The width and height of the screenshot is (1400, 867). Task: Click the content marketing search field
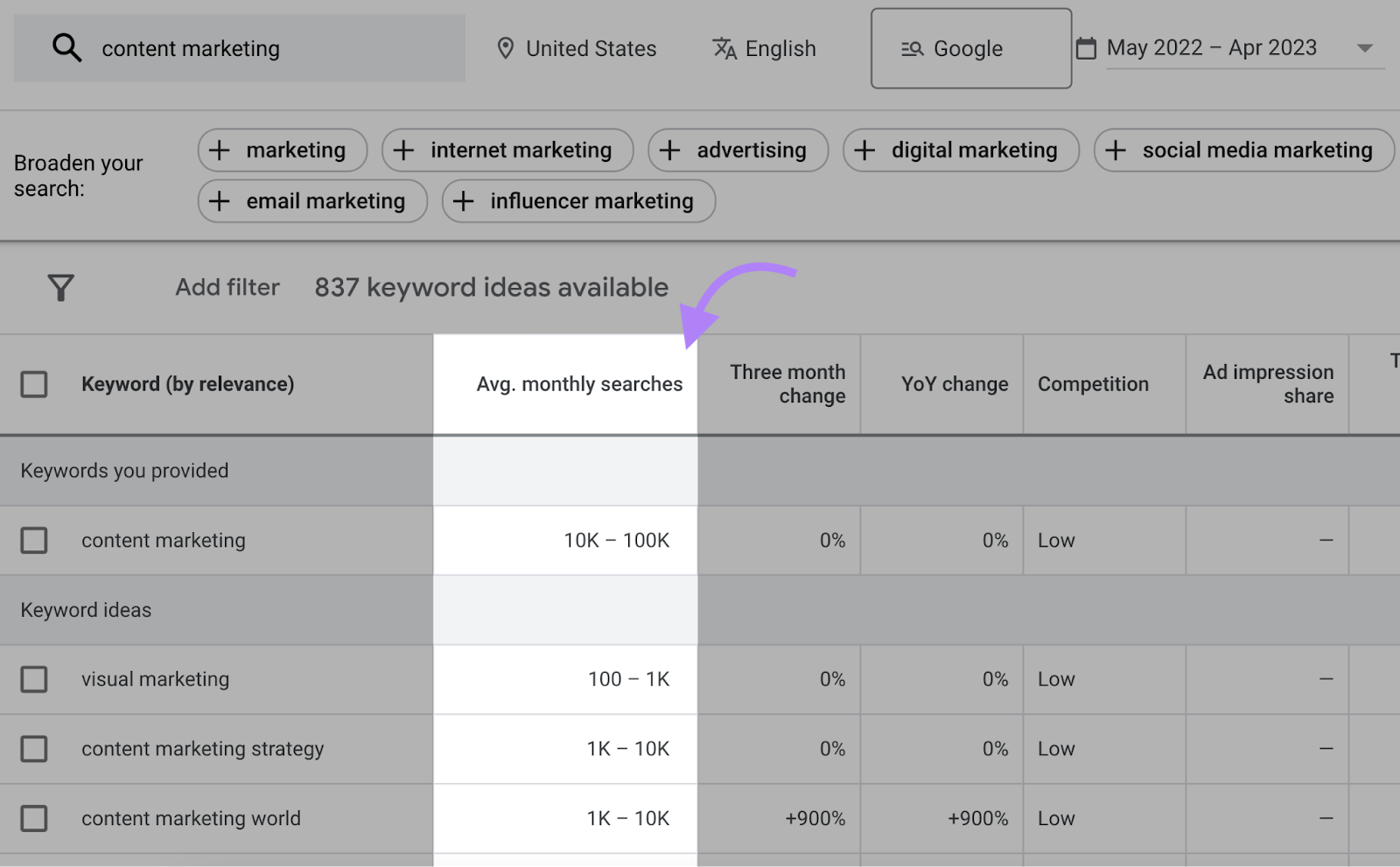[x=240, y=48]
